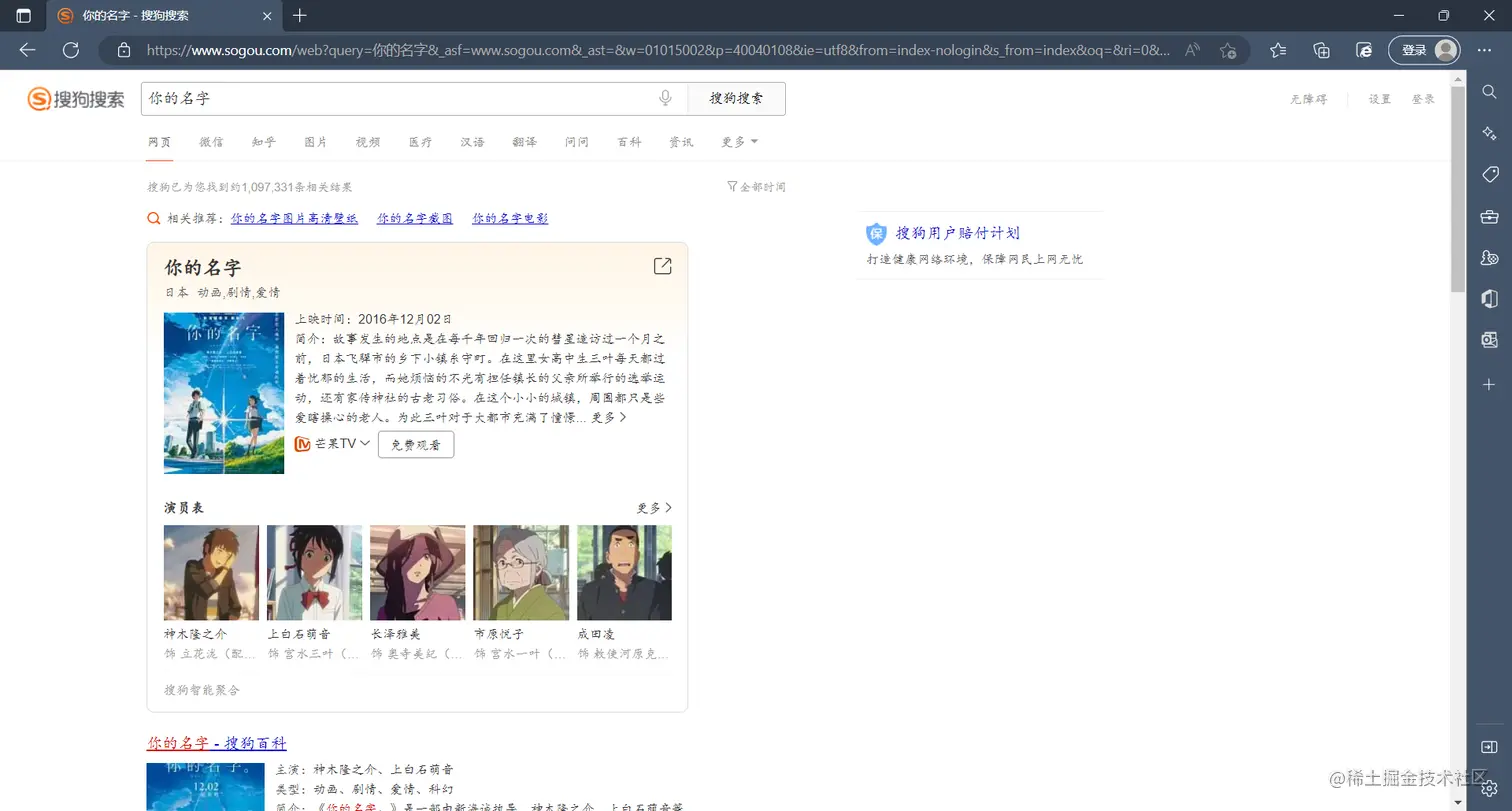Close the 你的名字 search tab

(x=266, y=16)
